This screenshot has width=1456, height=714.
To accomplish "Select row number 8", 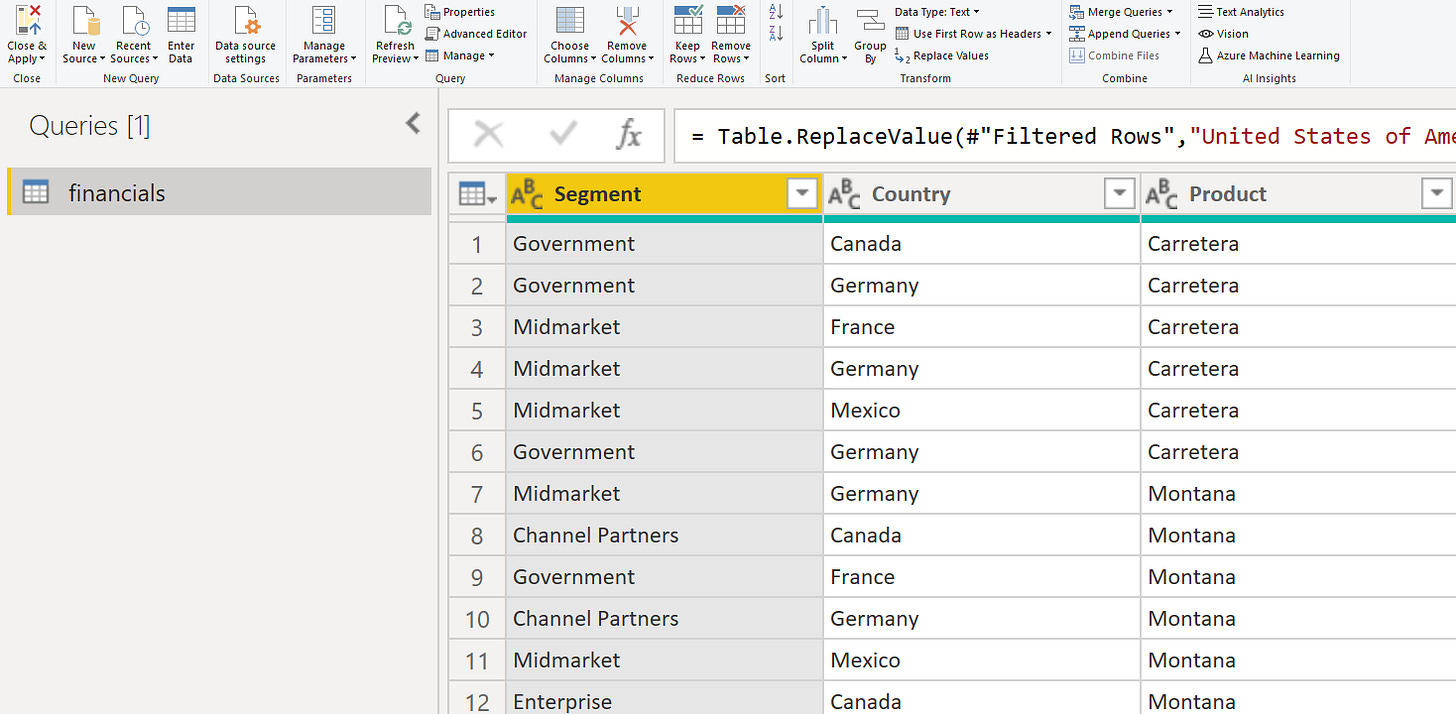I will pos(477,536).
